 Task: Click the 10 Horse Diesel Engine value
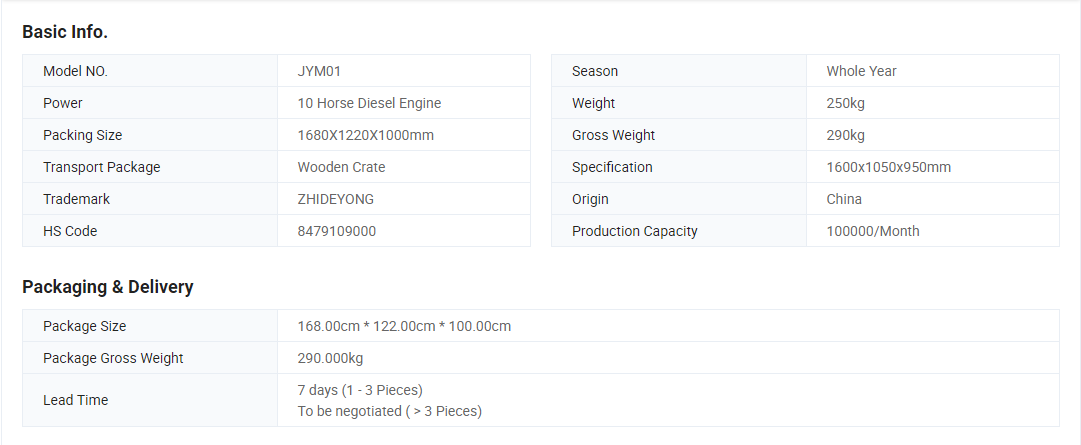(370, 103)
